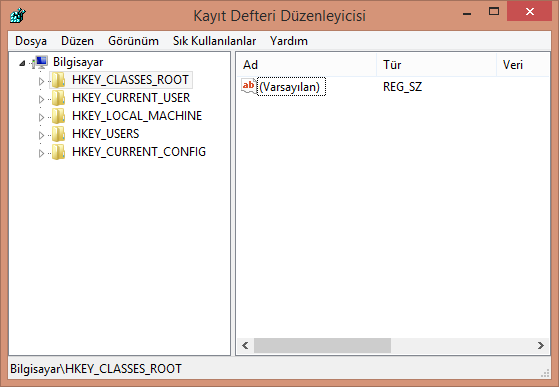This screenshot has height=387, width=559.
Task: Sort by the Tür column header
Action: click(436, 65)
